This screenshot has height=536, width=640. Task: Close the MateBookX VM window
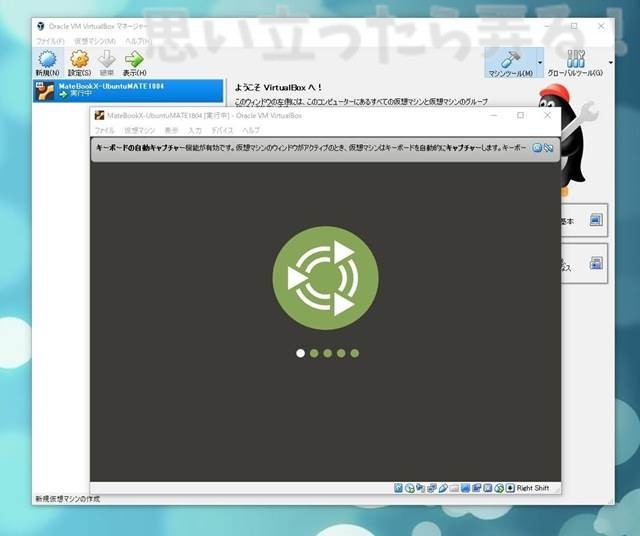coord(547,116)
